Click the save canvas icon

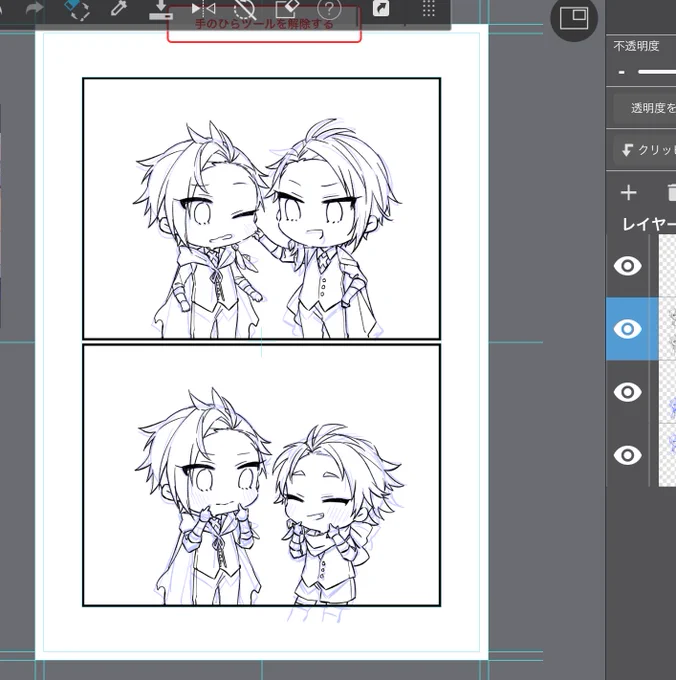point(161,9)
